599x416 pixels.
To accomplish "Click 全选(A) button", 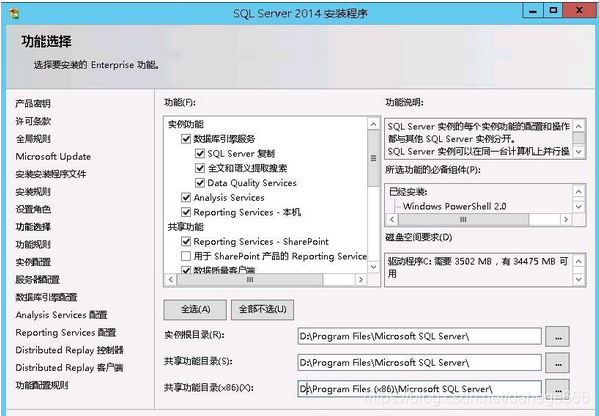I will click(x=195, y=309).
